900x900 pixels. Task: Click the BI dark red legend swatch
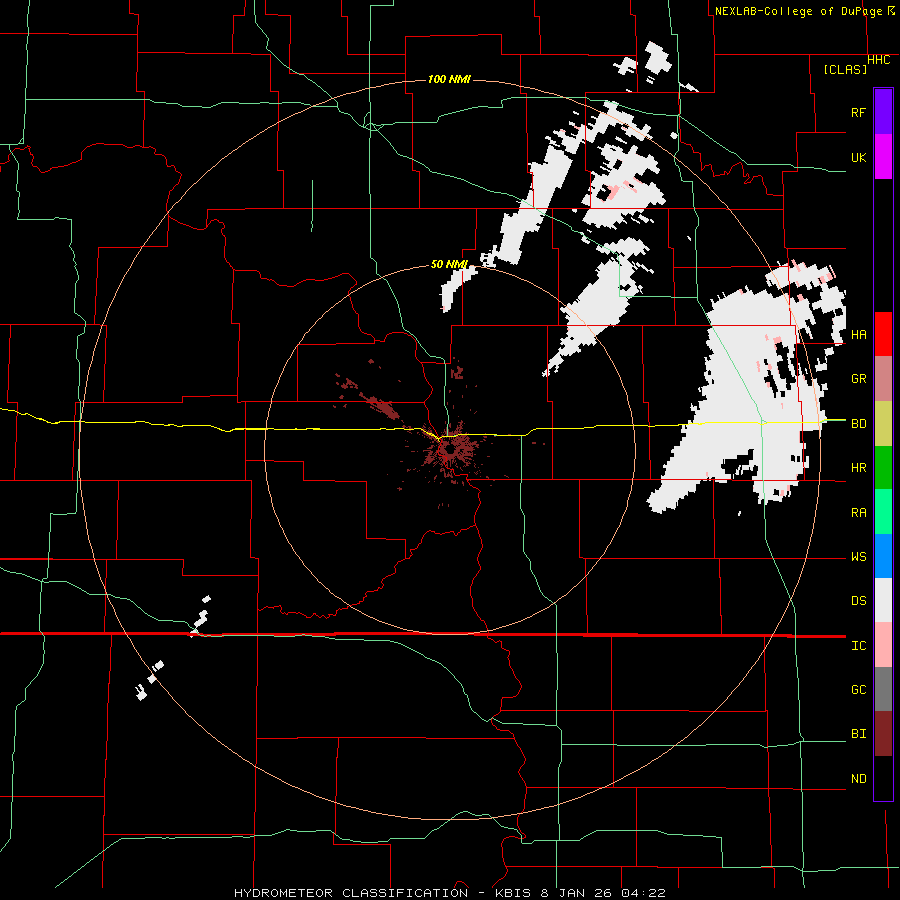click(883, 734)
